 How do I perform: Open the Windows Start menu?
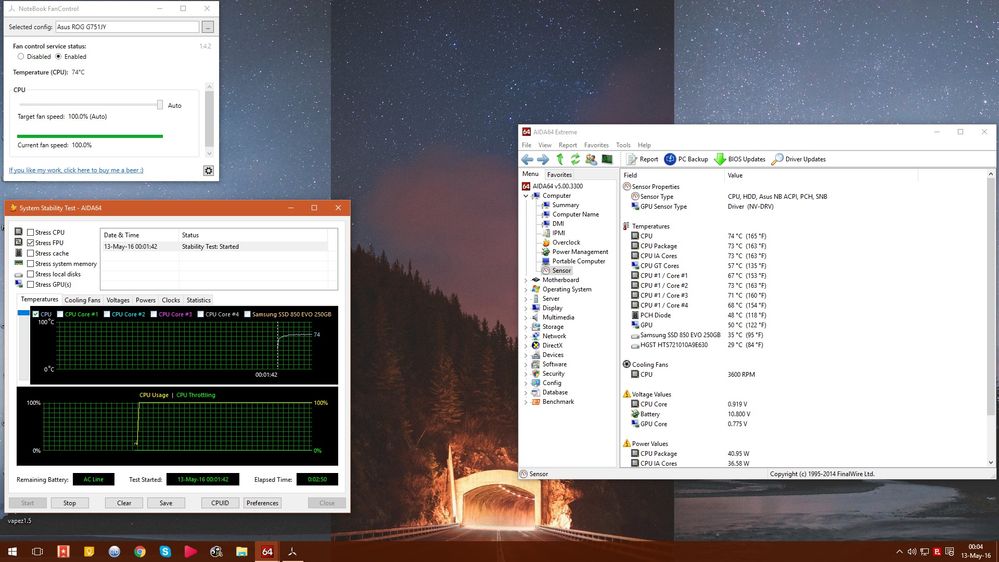pos(12,551)
